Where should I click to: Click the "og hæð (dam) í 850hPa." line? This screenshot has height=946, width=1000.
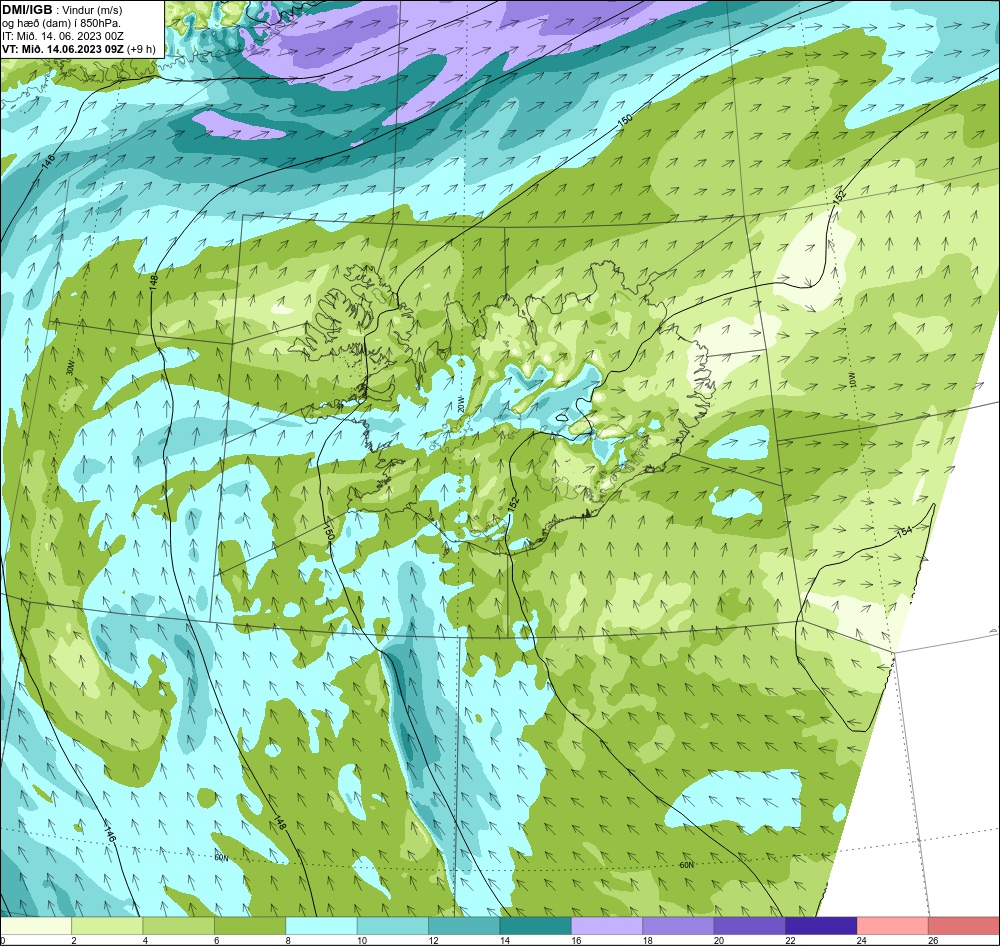point(62,24)
